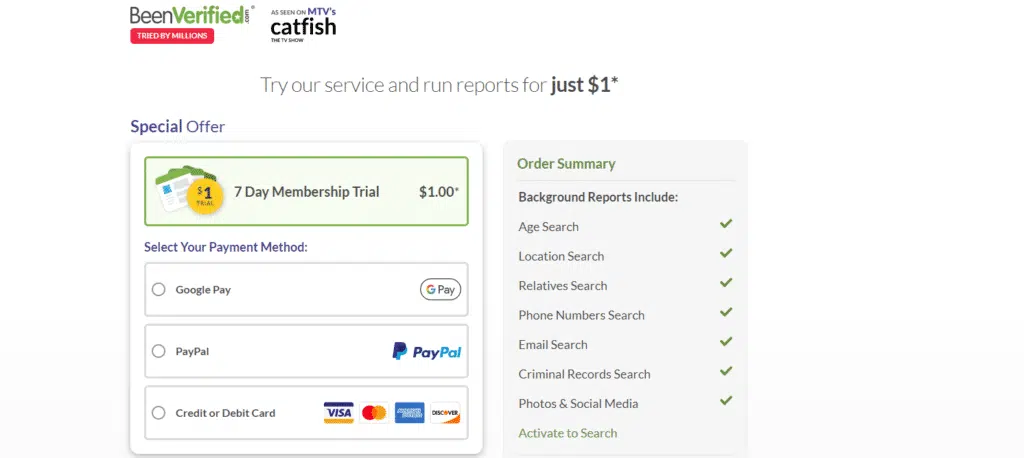Click the Google Pay logo badge

click(x=440, y=290)
